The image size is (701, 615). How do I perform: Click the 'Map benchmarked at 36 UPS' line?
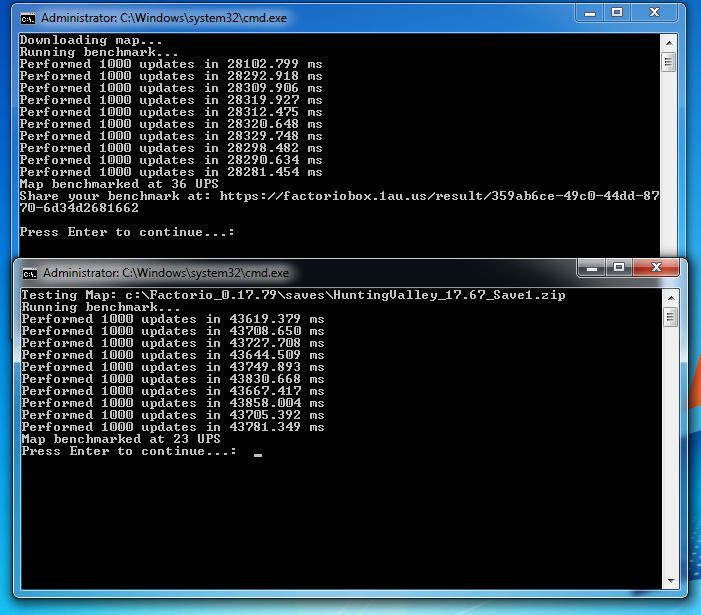coord(119,184)
